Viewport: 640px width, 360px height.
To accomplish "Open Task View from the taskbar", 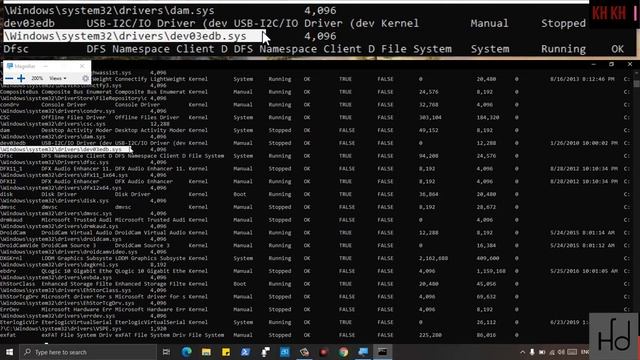I will coord(166,352).
